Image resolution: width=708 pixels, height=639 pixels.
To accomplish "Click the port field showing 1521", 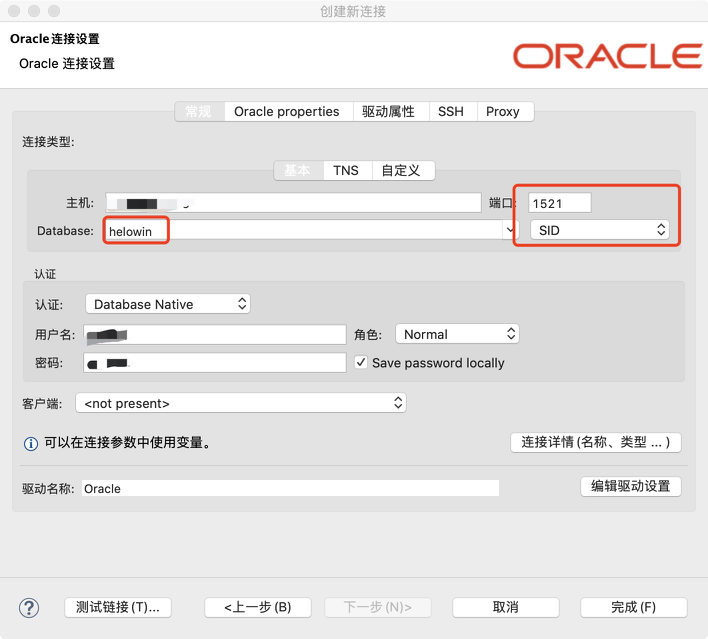I will point(559,203).
